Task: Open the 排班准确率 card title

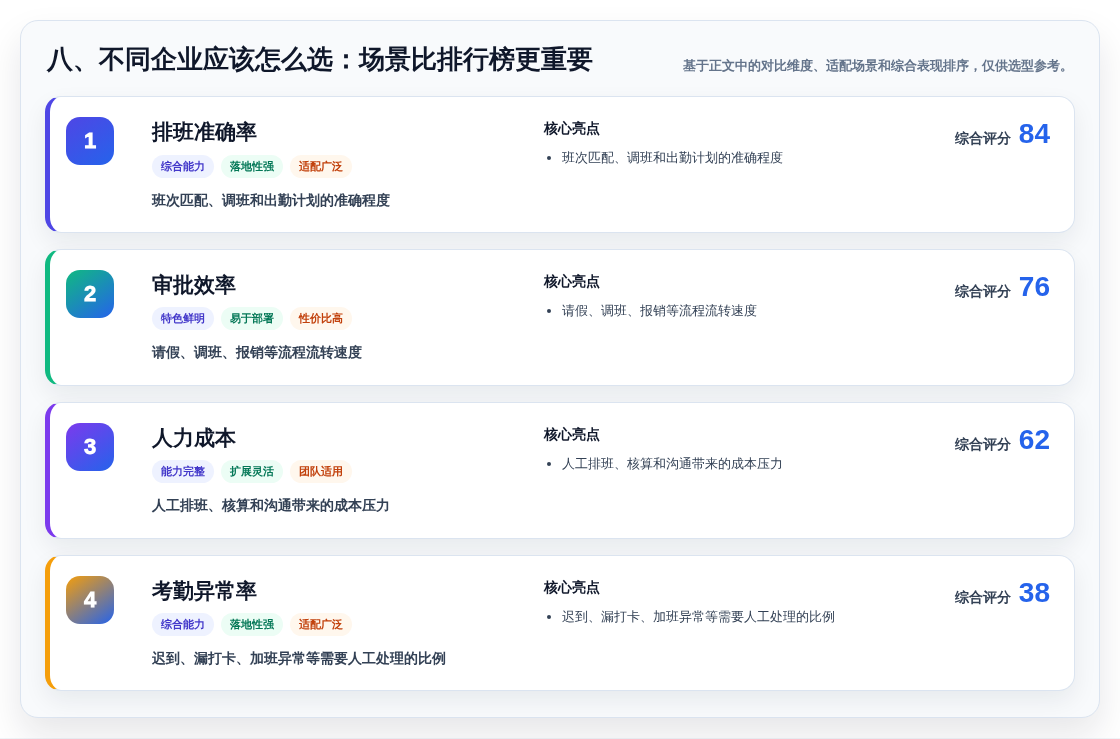Action: point(204,132)
